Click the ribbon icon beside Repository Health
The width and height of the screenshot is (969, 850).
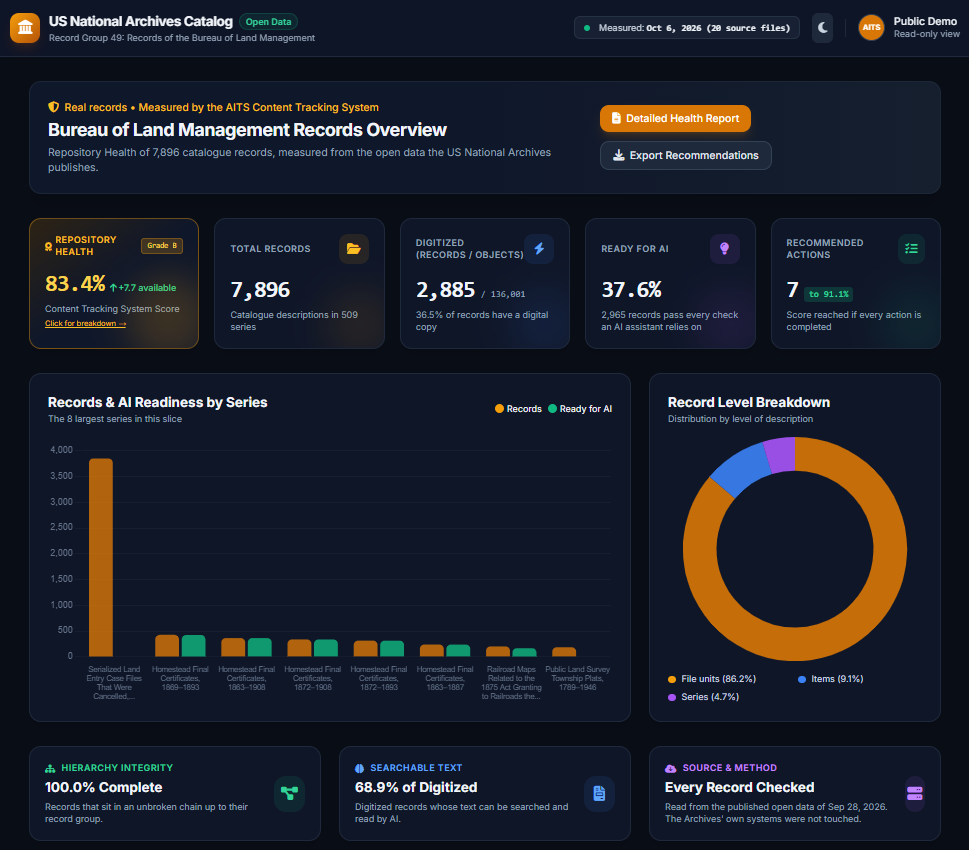point(48,246)
